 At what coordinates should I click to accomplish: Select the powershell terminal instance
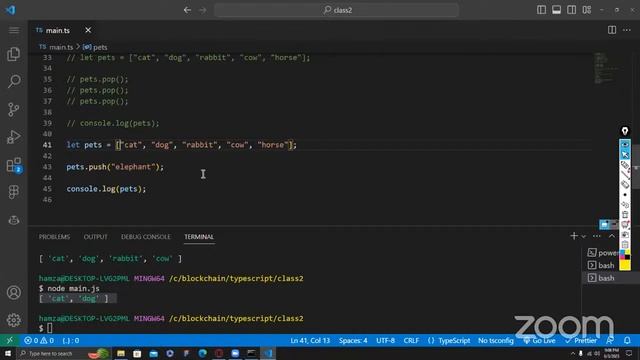click(602, 253)
